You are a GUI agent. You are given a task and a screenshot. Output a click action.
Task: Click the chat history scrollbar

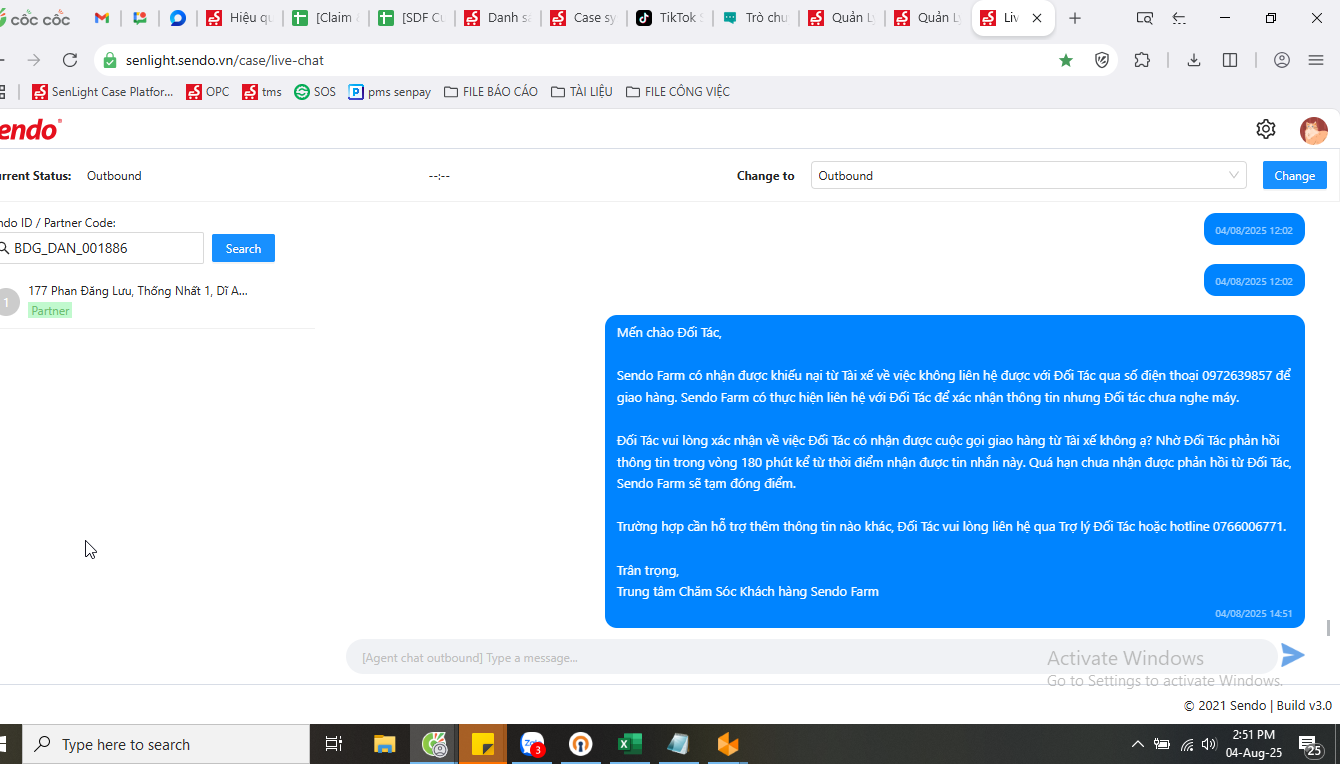point(1328,627)
